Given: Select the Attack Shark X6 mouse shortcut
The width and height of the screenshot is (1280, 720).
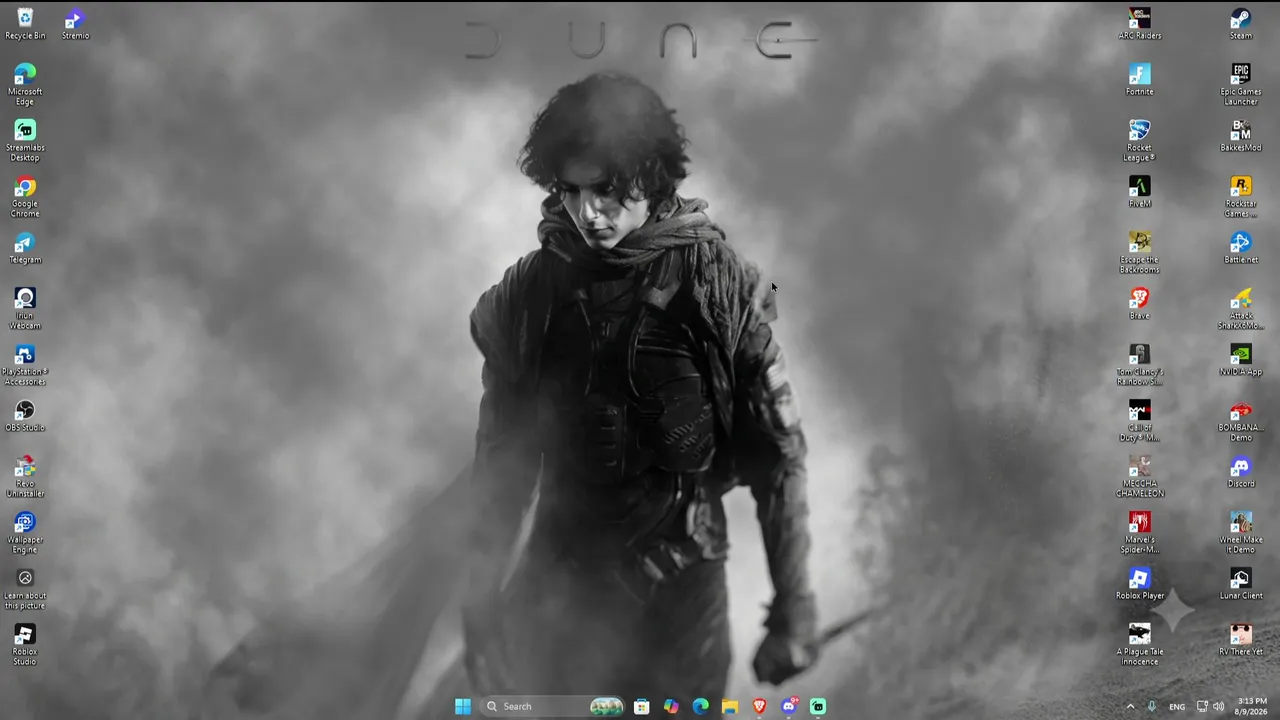Looking at the screenshot, I should click(1241, 309).
